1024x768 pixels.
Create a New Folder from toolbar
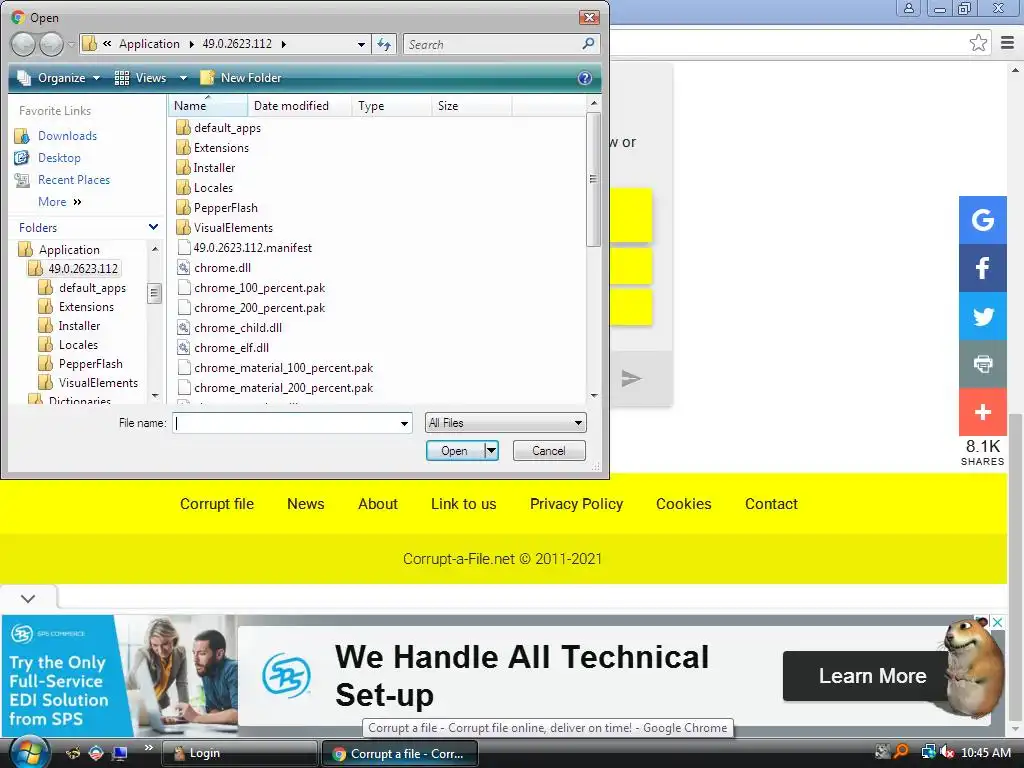click(x=241, y=78)
